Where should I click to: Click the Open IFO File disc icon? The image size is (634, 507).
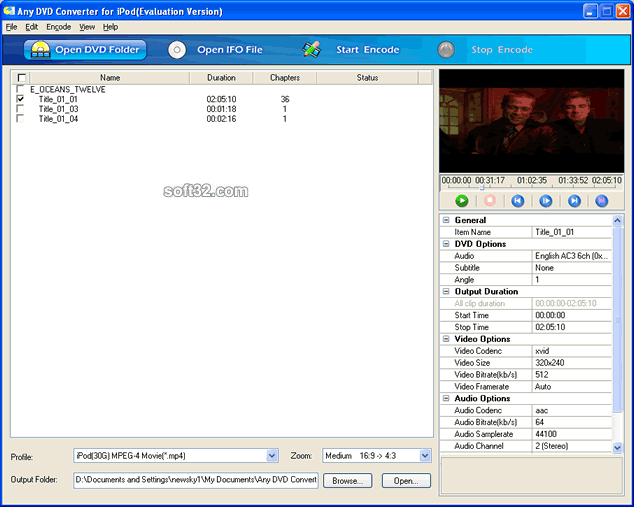177,50
